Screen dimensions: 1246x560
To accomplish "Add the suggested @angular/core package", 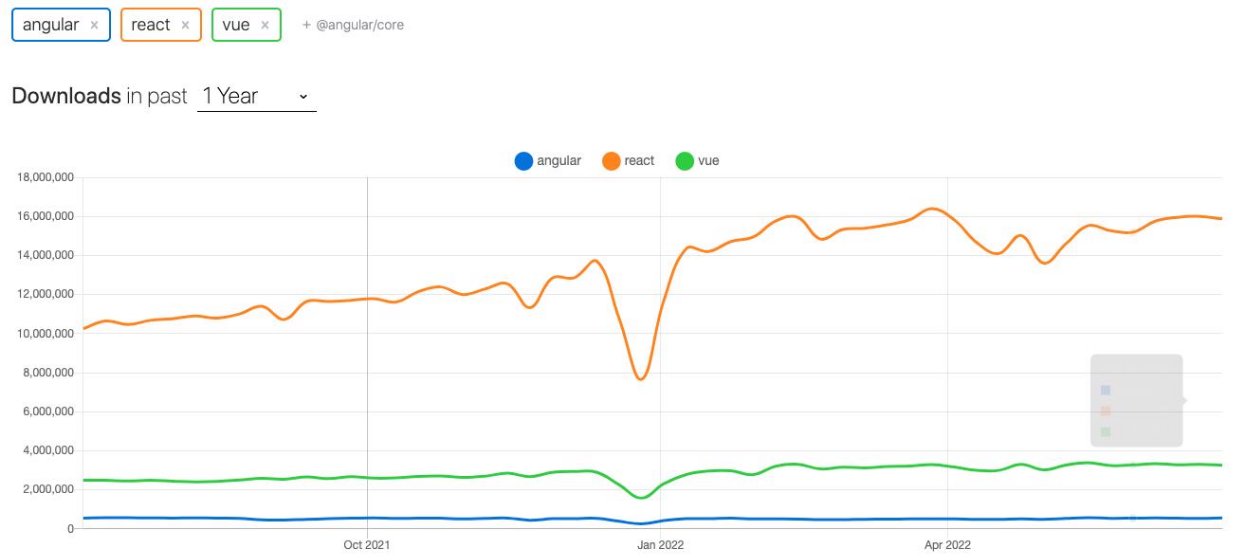I will point(353,25).
